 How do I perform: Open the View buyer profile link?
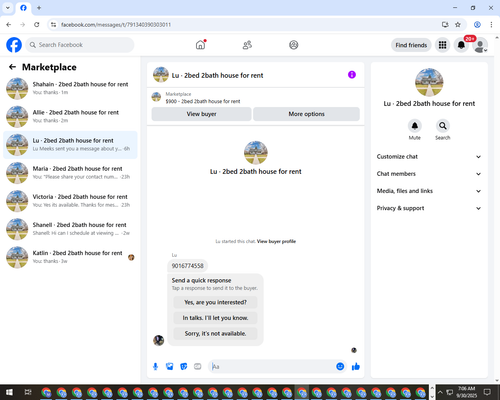(x=276, y=241)
